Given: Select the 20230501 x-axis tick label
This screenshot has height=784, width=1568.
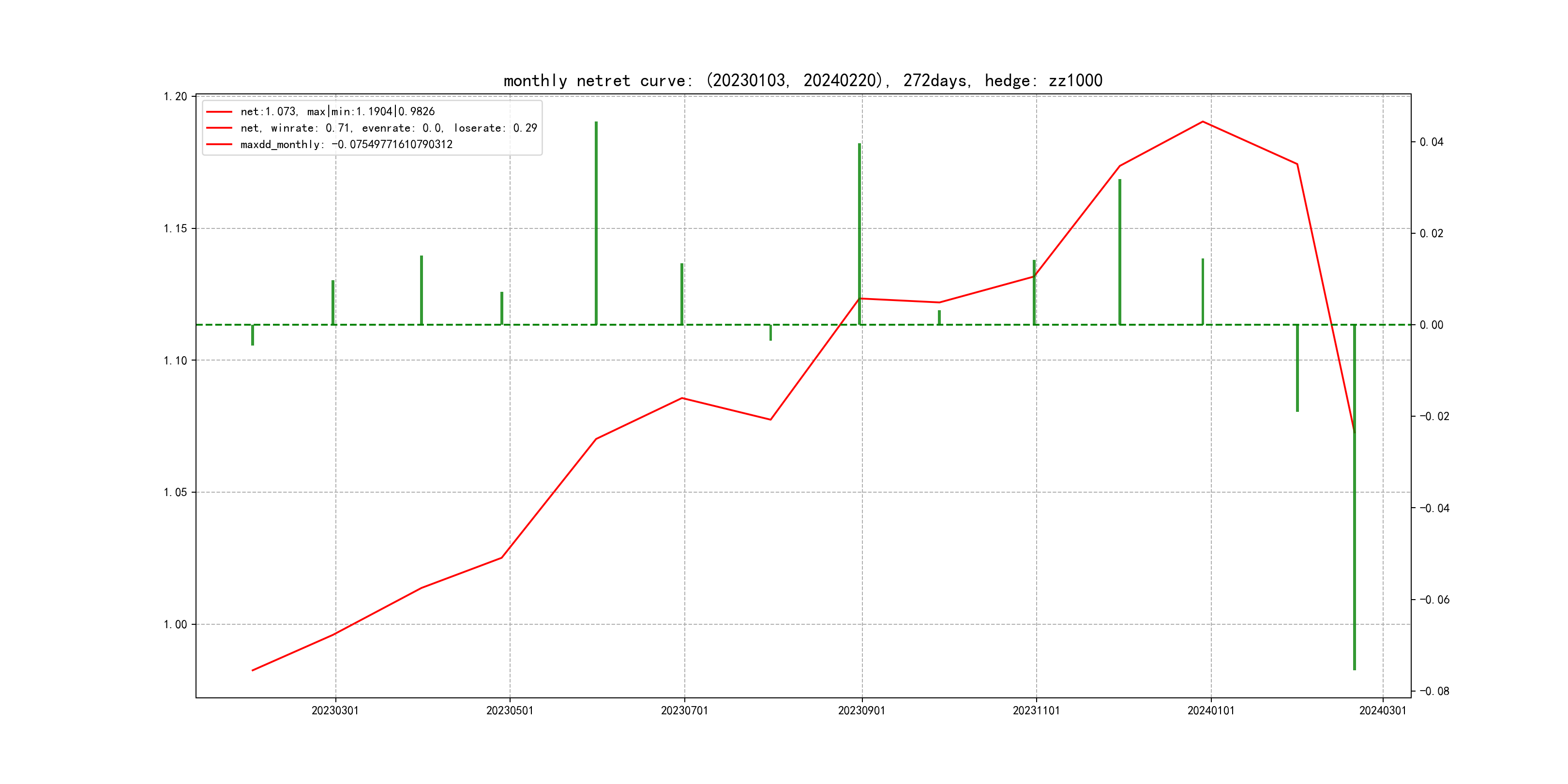Looking at the screenshot, I should (510, 710).
